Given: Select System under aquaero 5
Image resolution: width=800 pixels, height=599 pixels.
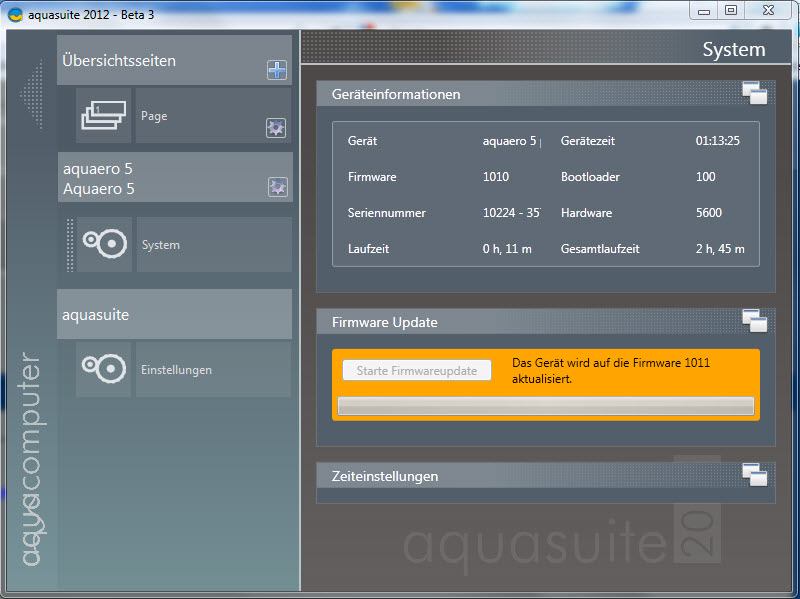Looking at the screenshot, I should (x=214, y=244).
